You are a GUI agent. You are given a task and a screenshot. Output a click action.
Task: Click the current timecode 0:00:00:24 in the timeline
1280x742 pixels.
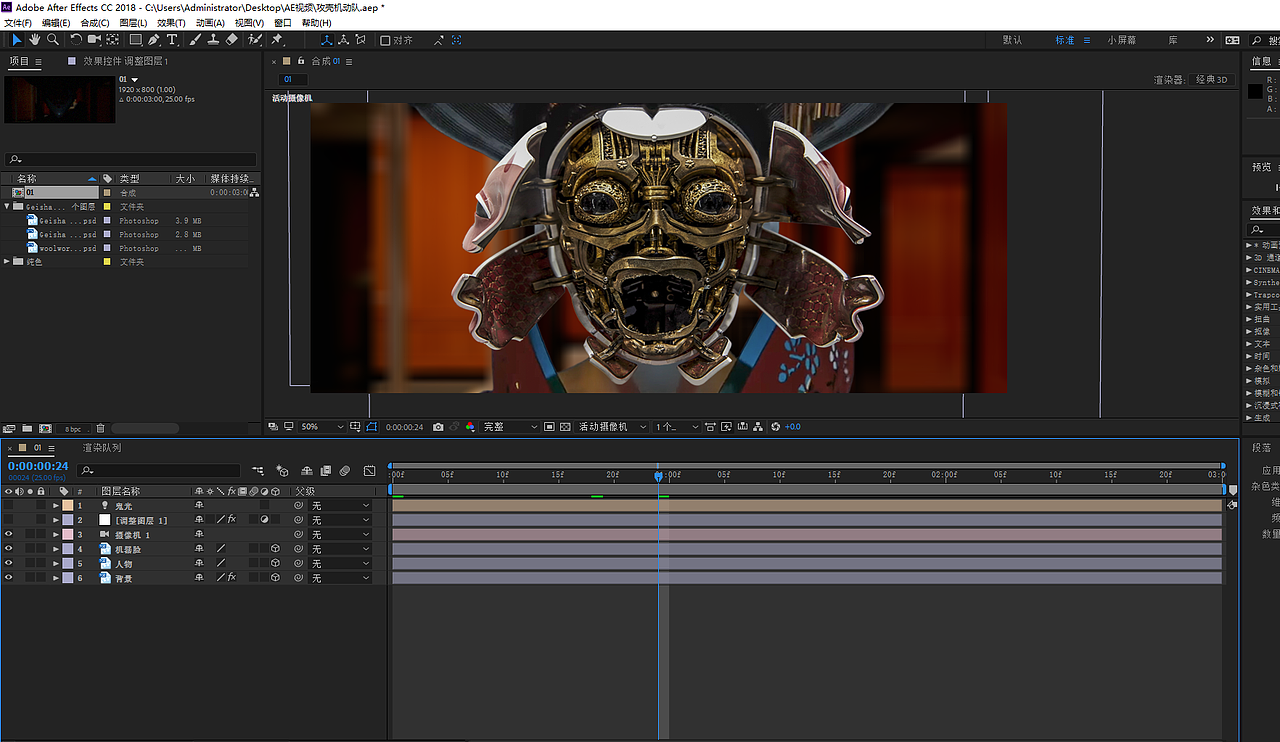pyautogui.click(x=38, y=466)
